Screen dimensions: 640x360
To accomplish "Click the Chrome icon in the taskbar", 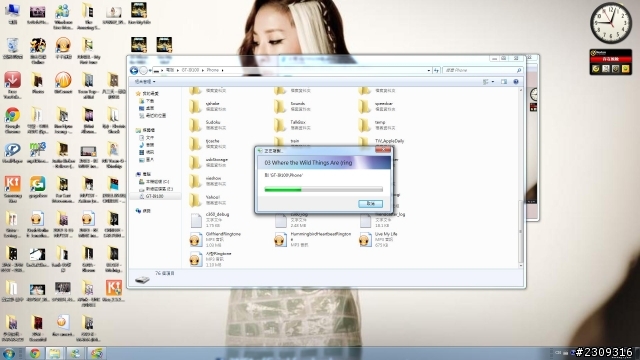I will [x=34, y=353].
